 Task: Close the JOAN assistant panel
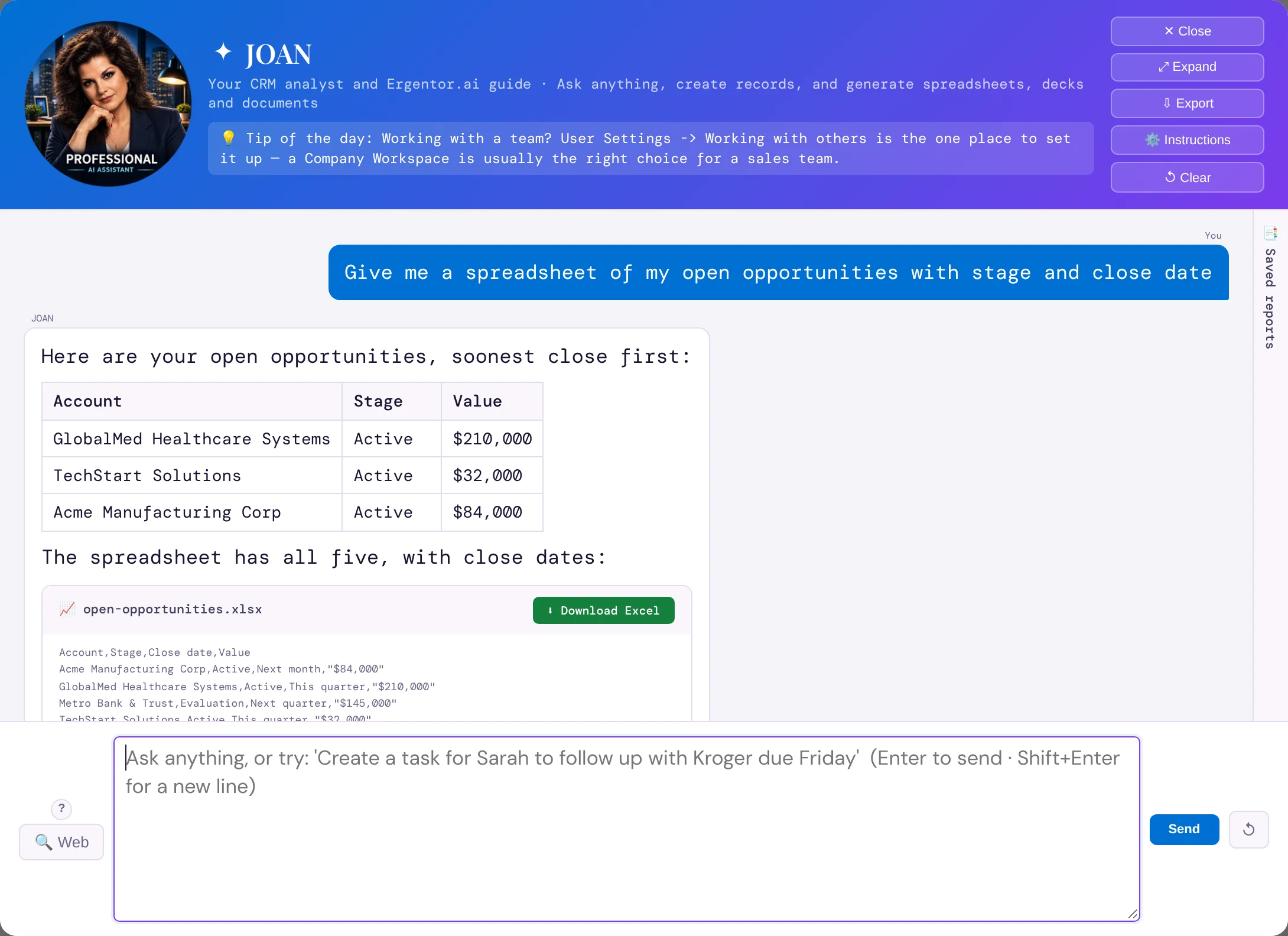tap(1187, 31)
